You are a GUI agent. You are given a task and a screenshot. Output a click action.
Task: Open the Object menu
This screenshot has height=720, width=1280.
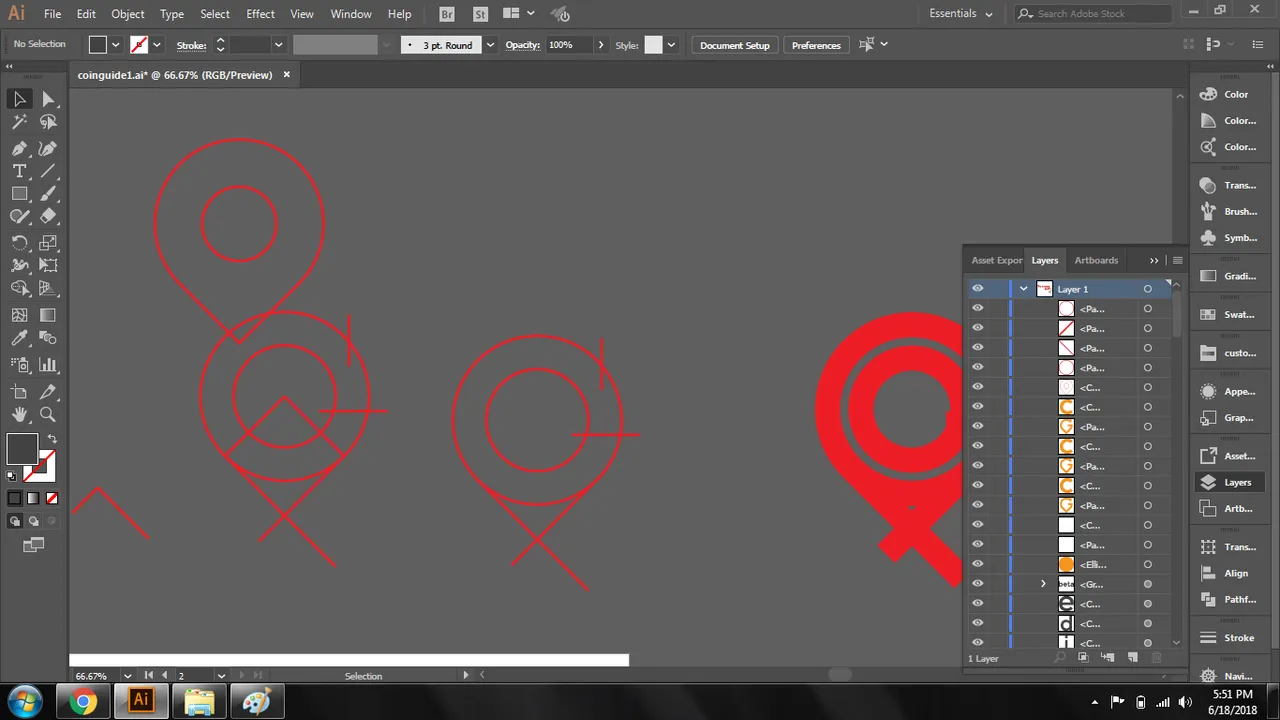[127, 14]
